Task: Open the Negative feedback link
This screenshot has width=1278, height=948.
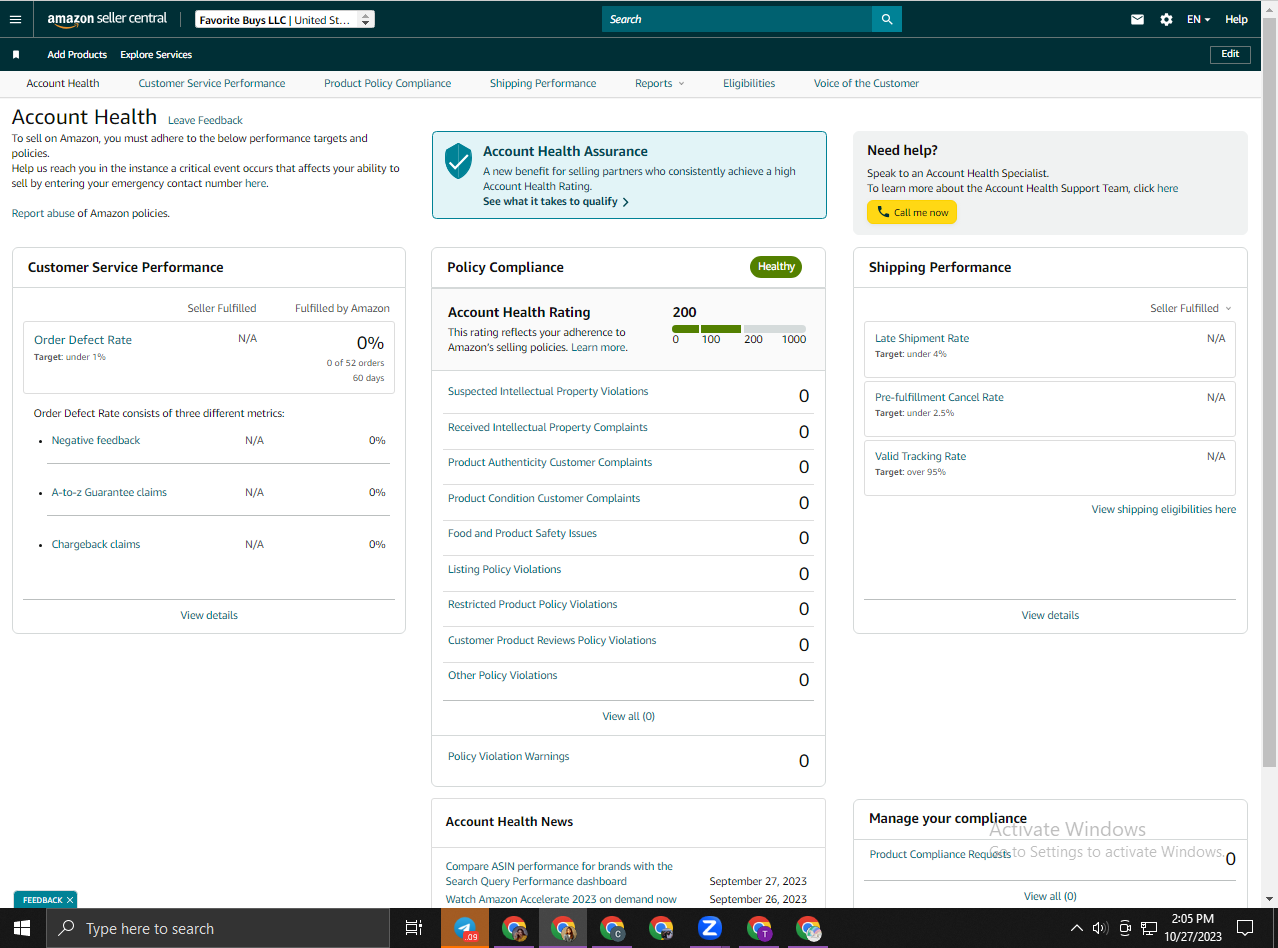Action: click(x=96, y=441)
